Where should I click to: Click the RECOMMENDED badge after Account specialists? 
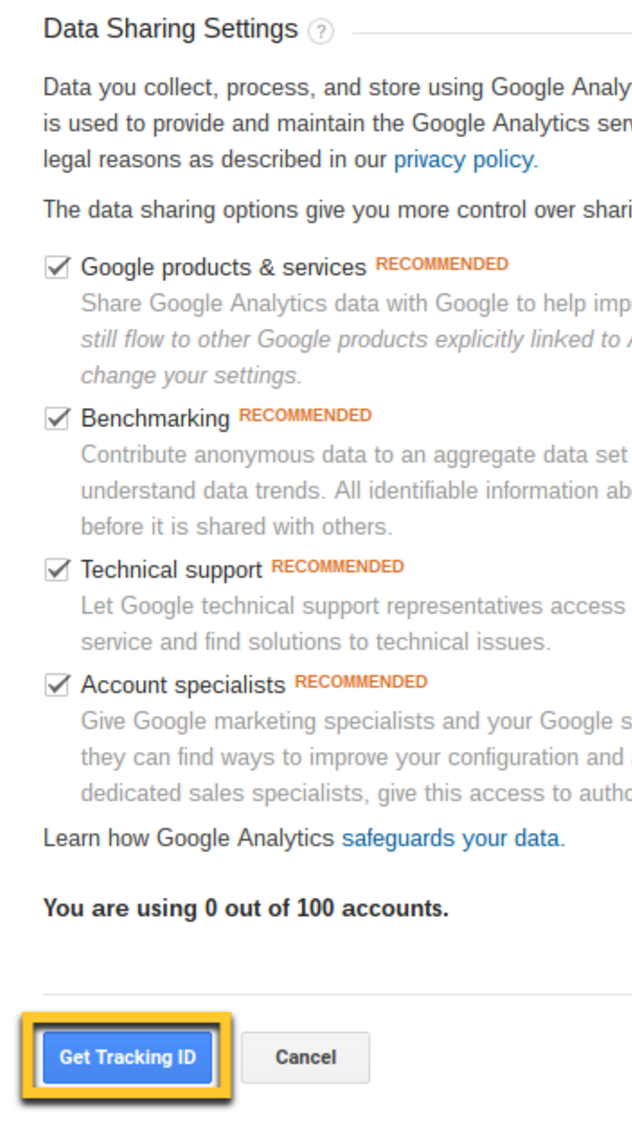point(360,681)
